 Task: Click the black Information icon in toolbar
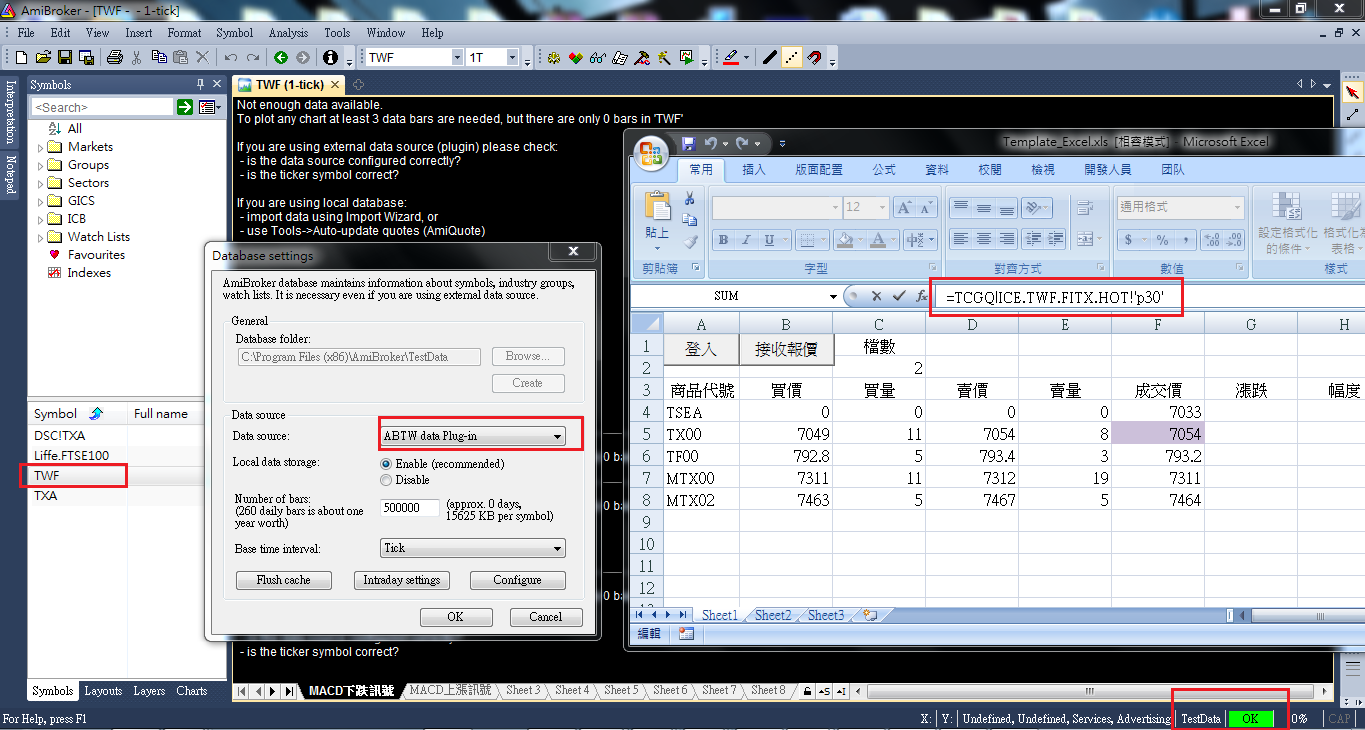click(x=330, y=58)
